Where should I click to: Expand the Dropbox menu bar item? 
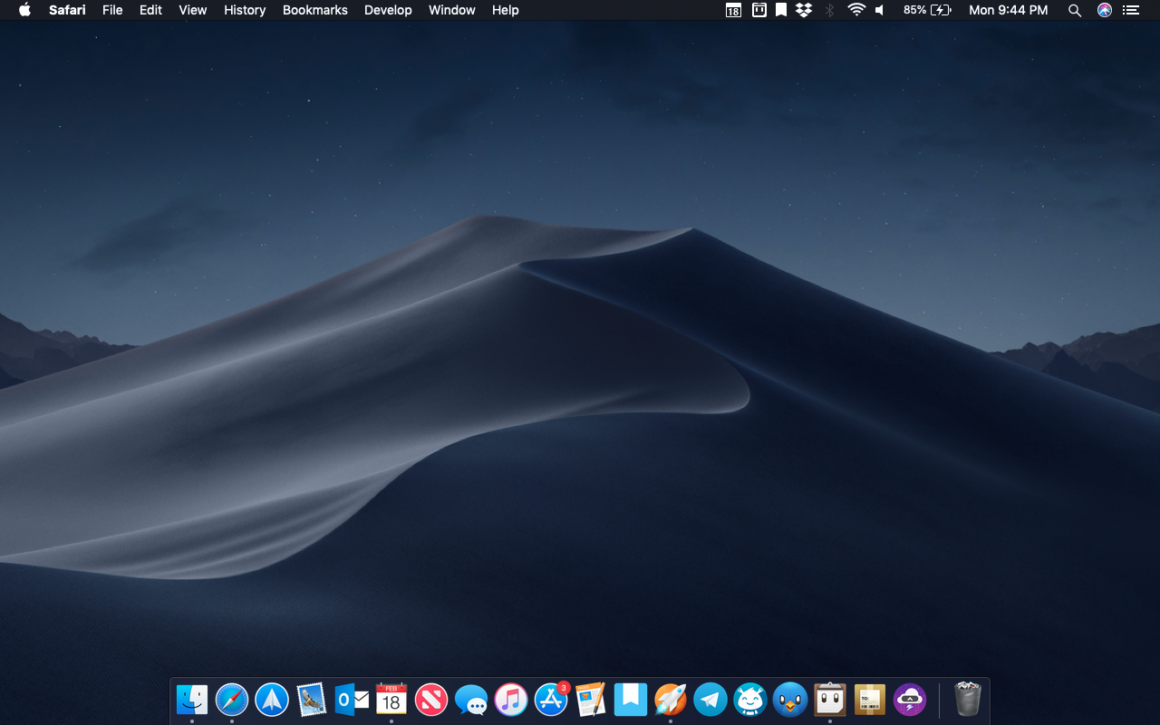[804, 10]
